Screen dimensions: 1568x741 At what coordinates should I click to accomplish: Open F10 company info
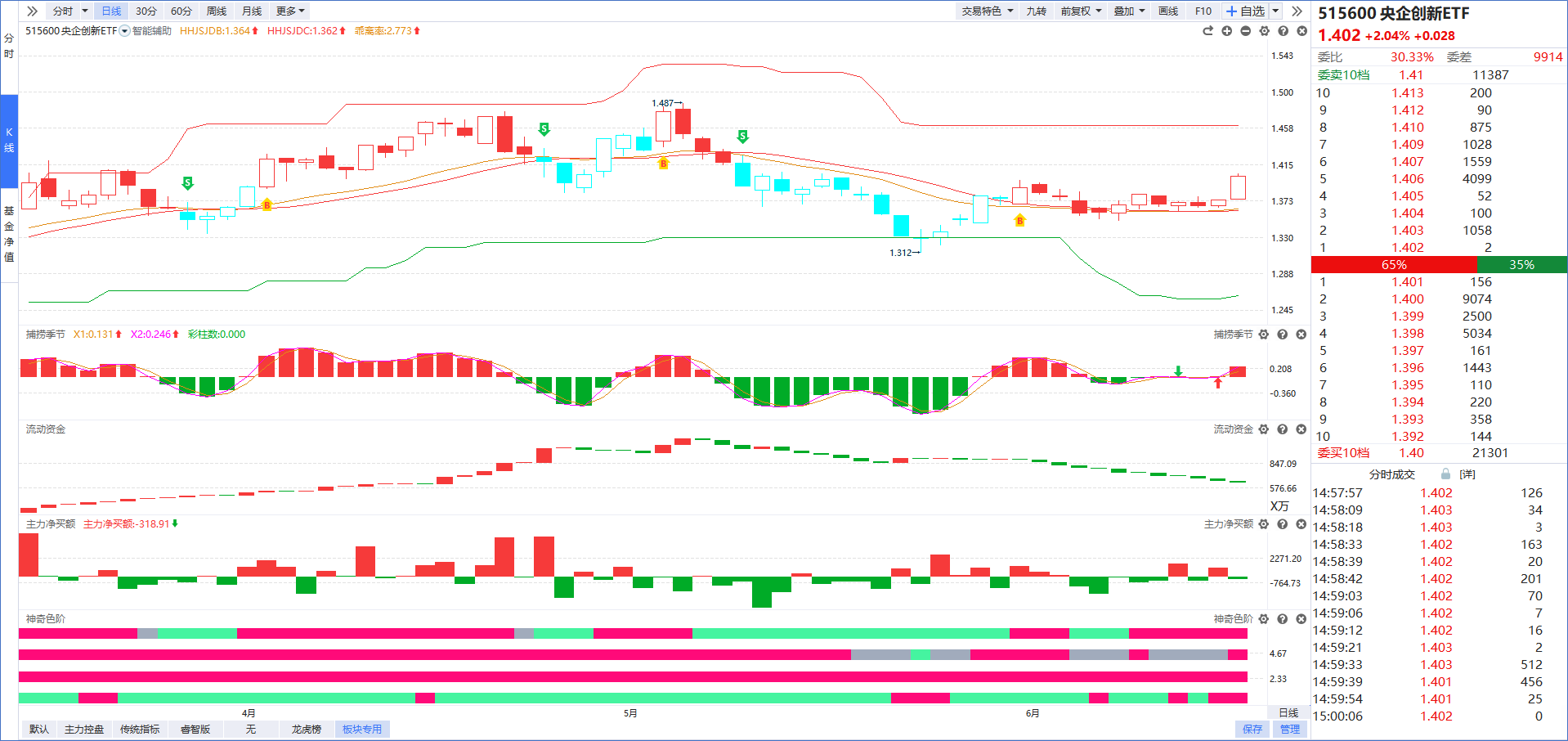tap(1203, 11)
